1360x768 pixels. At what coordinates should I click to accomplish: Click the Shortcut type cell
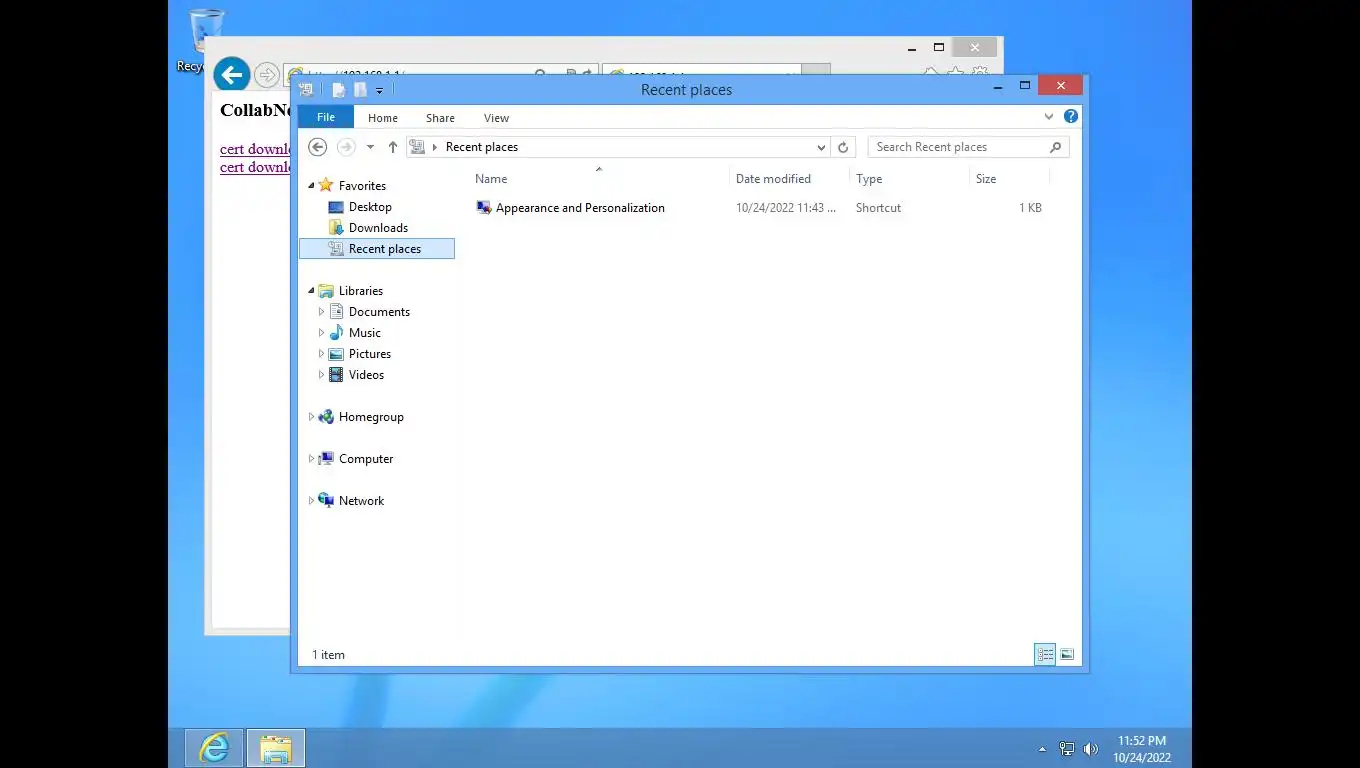point(878,208)
